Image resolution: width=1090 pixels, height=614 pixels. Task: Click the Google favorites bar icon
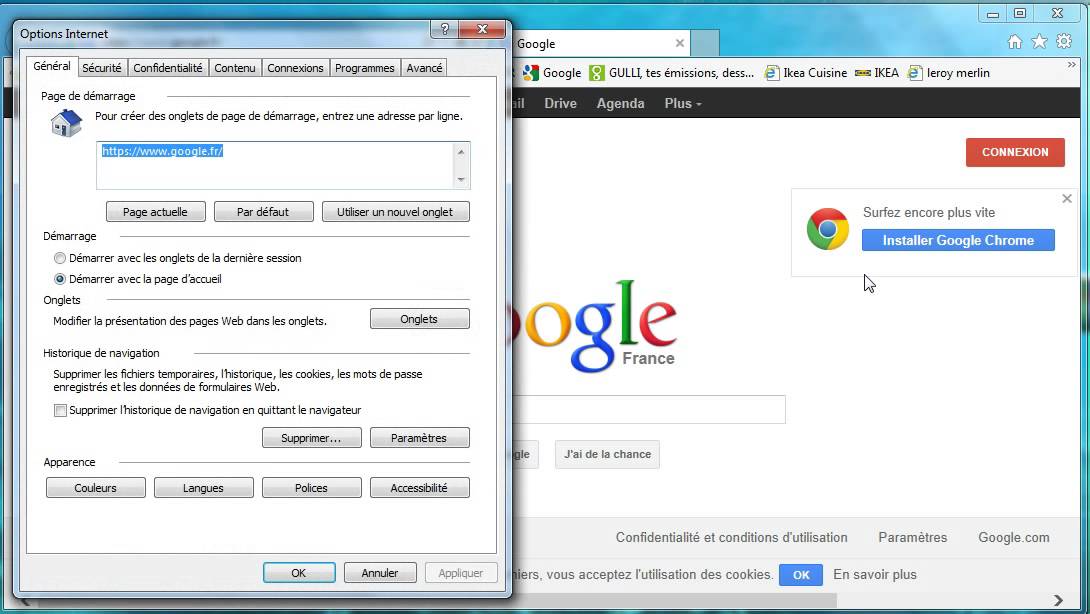coord(531,73)
